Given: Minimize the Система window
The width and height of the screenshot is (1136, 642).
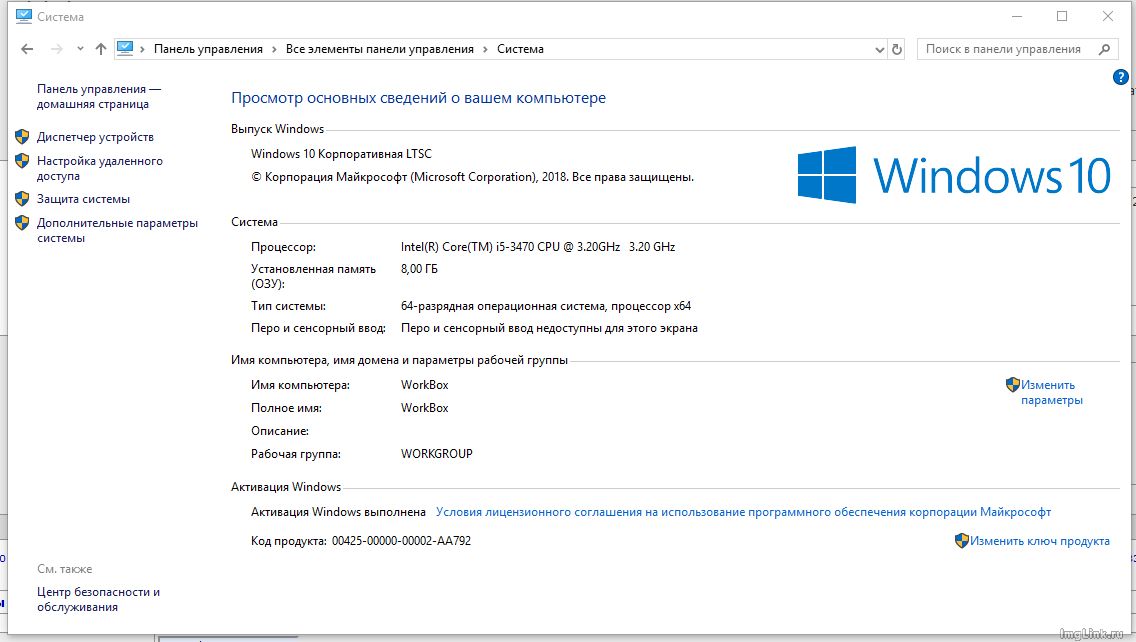Looking at the screenshot, I should point(1017,16).
